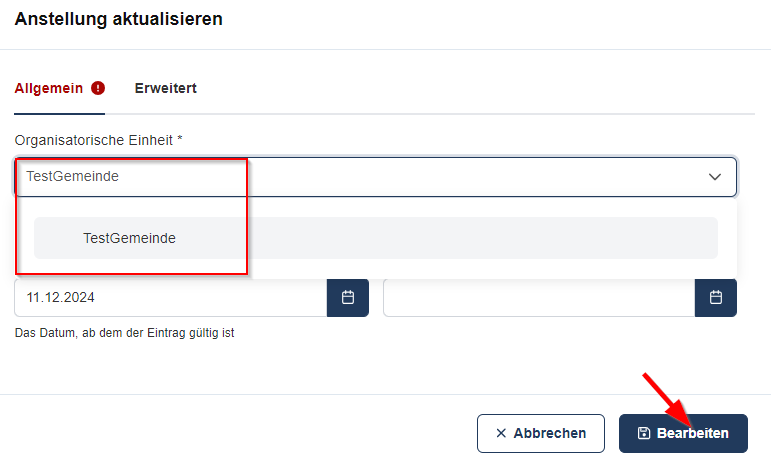771x470 pixels.
Task: Open the Erweitert tab
Action: tap(165, 88)
